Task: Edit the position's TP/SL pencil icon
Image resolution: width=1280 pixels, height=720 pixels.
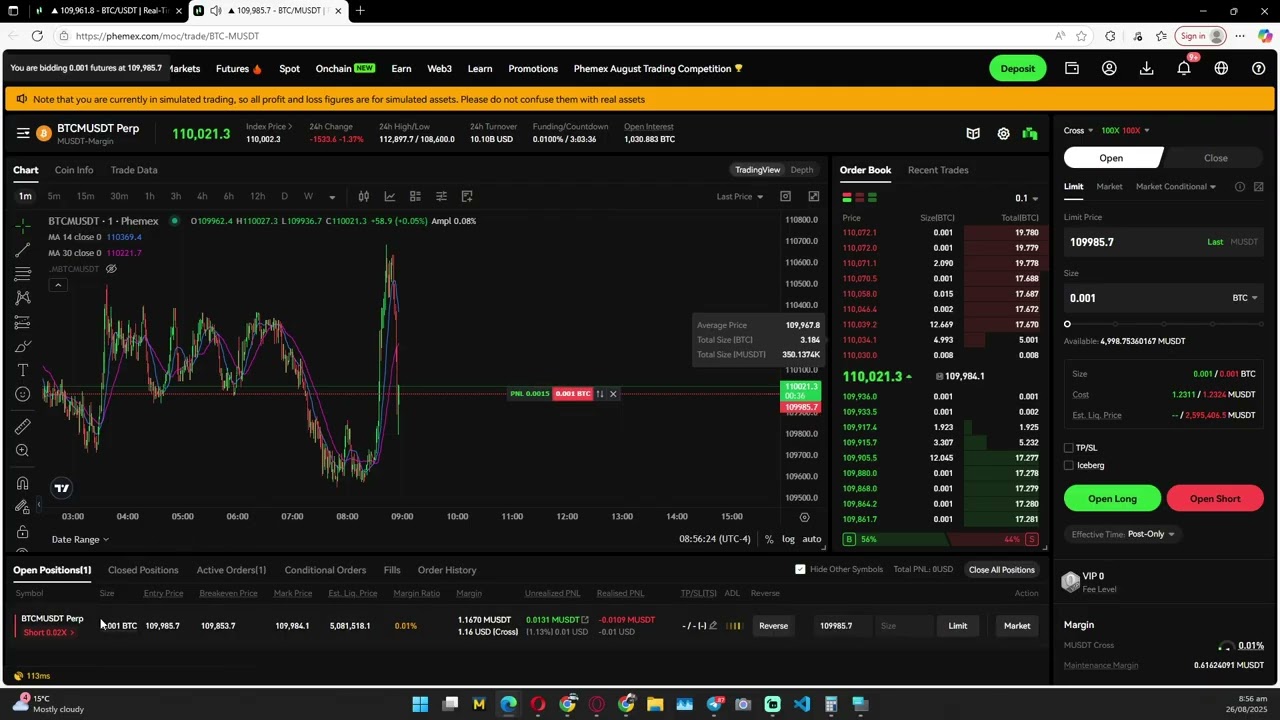Action: pyautogui.click(x=713, y=626)
